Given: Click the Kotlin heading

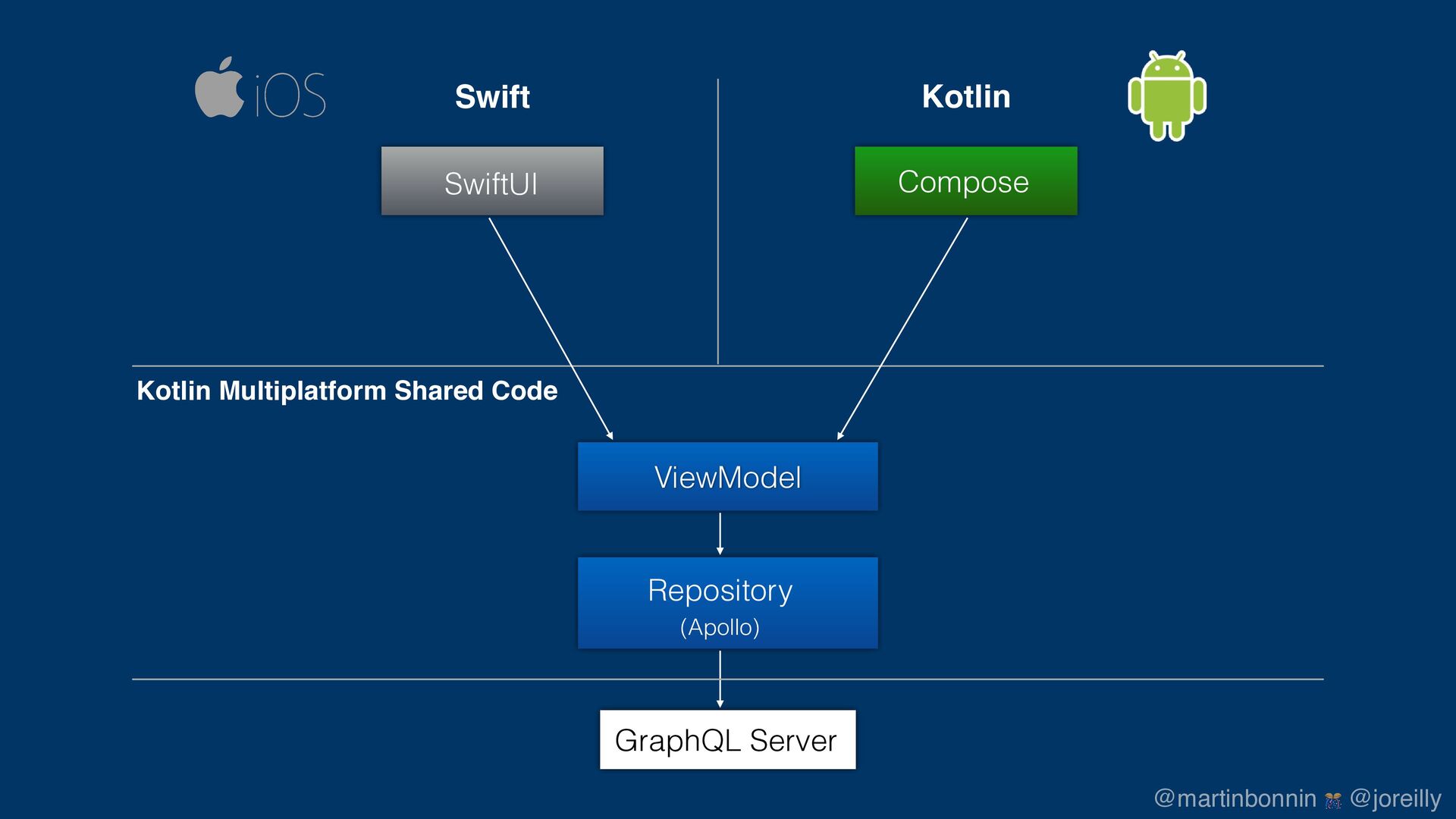Looking at the screenshot, I should [965, 97].
